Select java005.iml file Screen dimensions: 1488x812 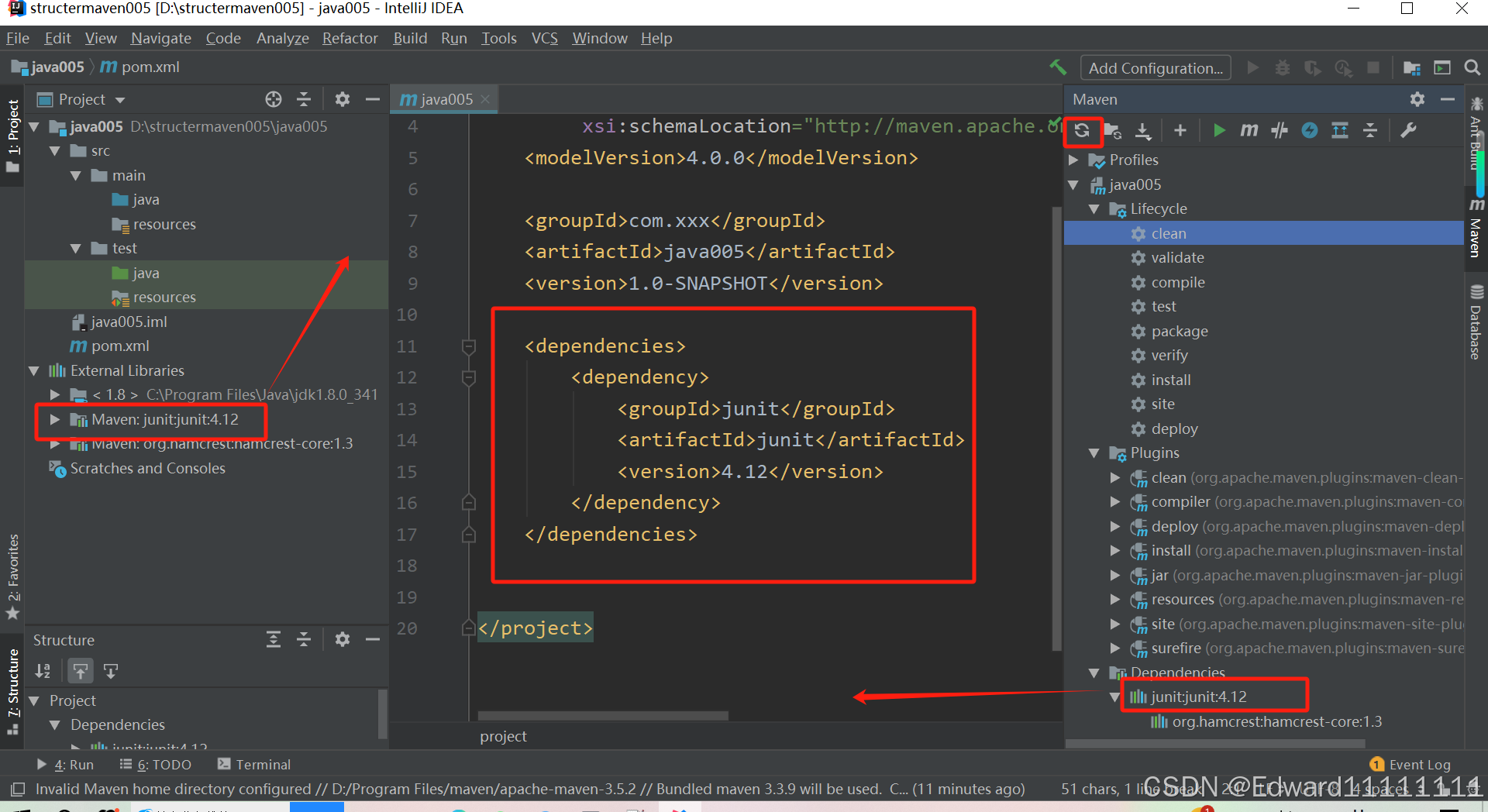pyautogui.click(x=129, y=322)
